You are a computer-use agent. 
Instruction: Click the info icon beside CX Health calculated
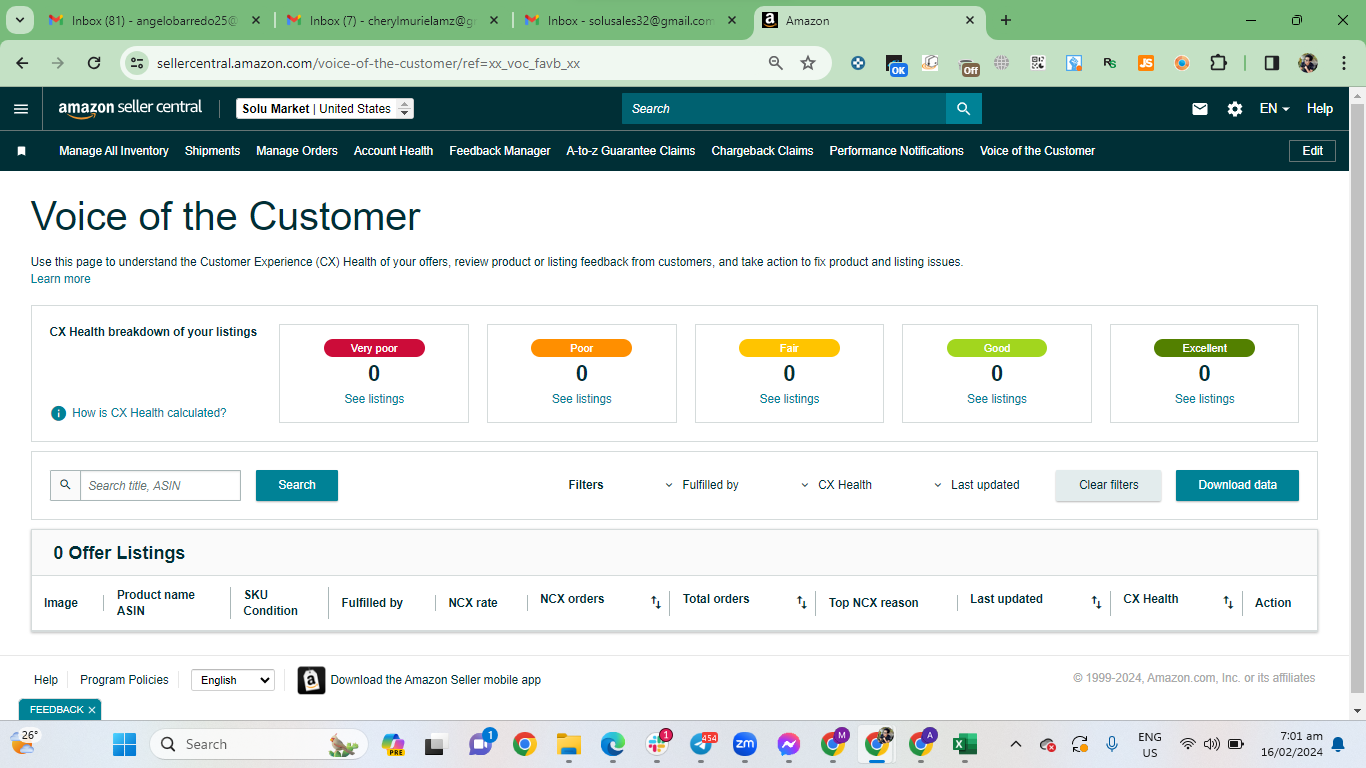(x=59, y=413)
